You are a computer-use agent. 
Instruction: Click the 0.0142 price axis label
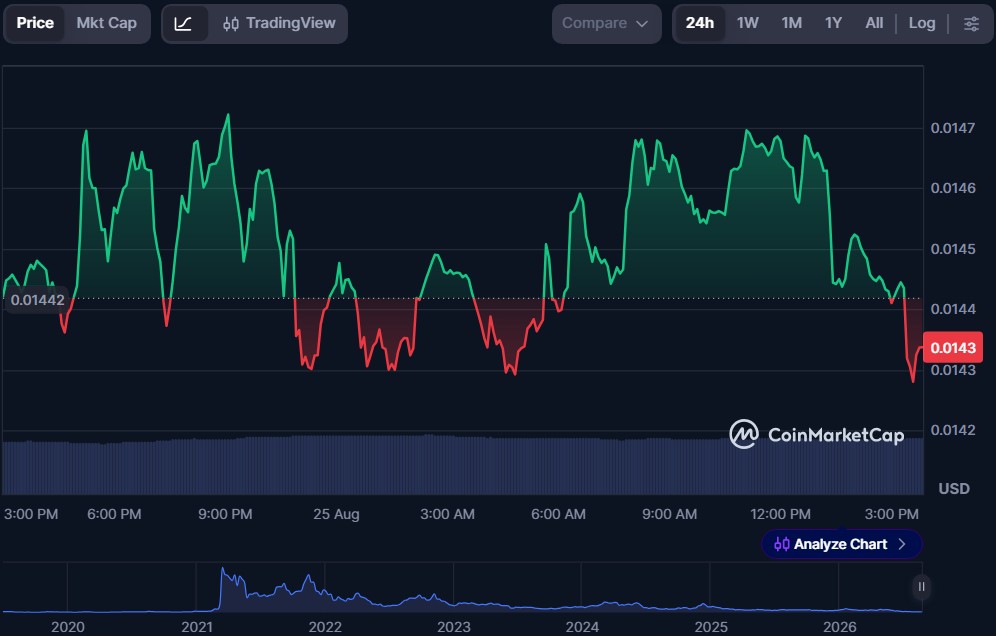952,430
